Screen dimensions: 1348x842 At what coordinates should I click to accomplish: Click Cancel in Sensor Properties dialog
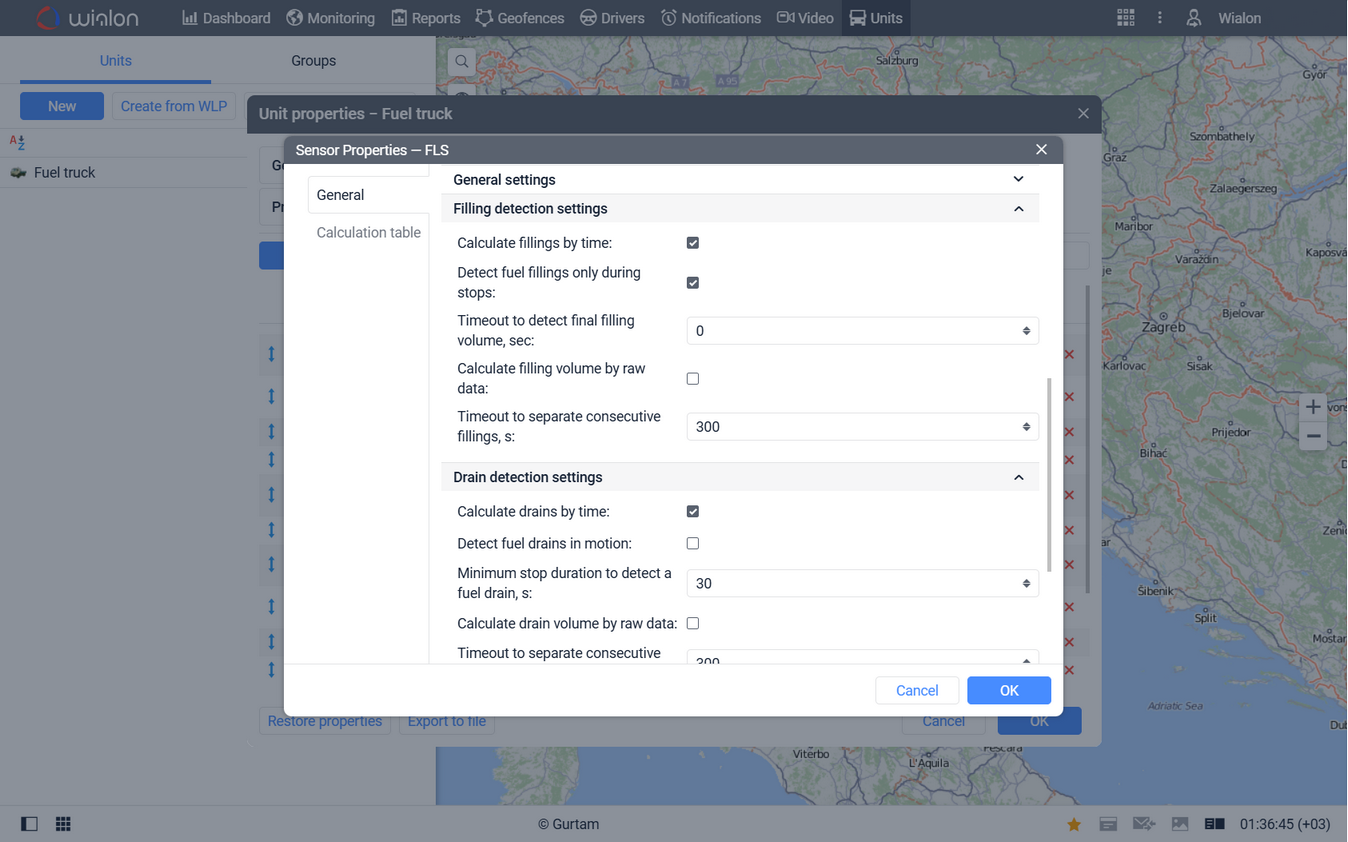point(917,690)
